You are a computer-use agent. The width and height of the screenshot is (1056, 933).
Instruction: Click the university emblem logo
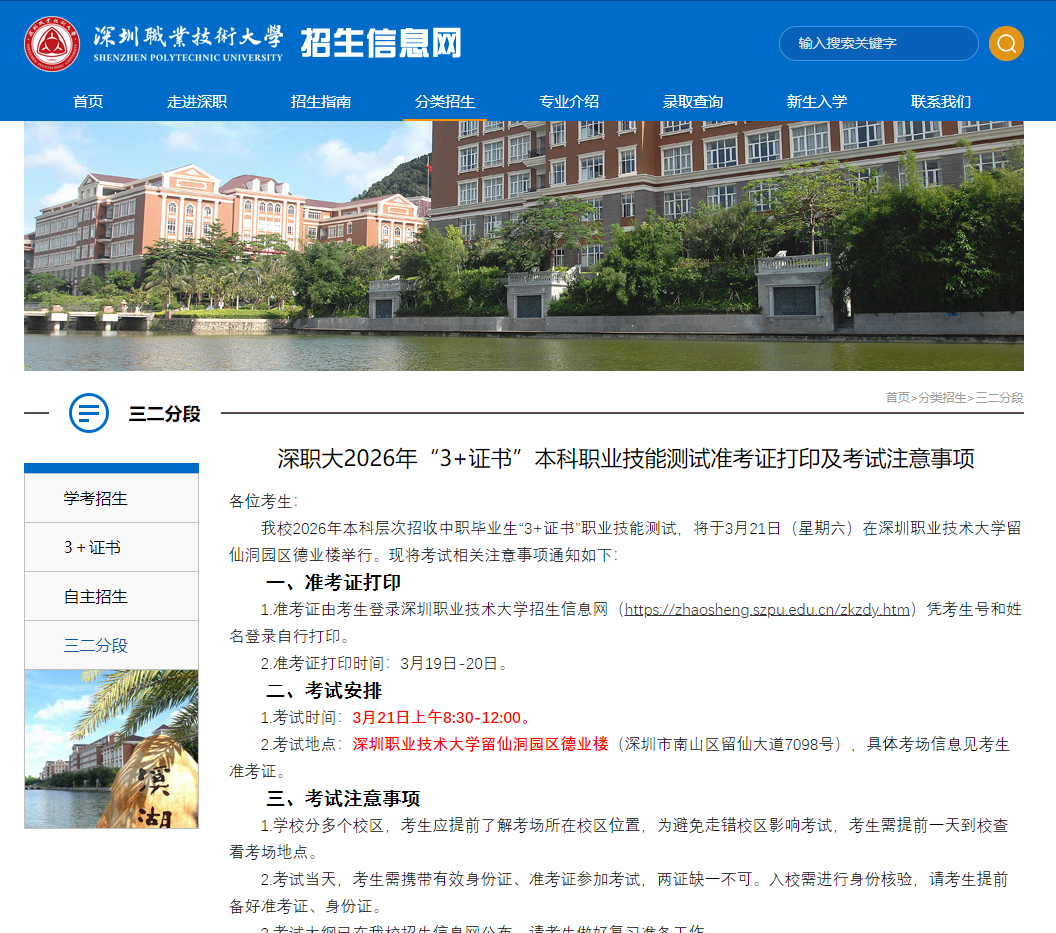tap(52, 44)
